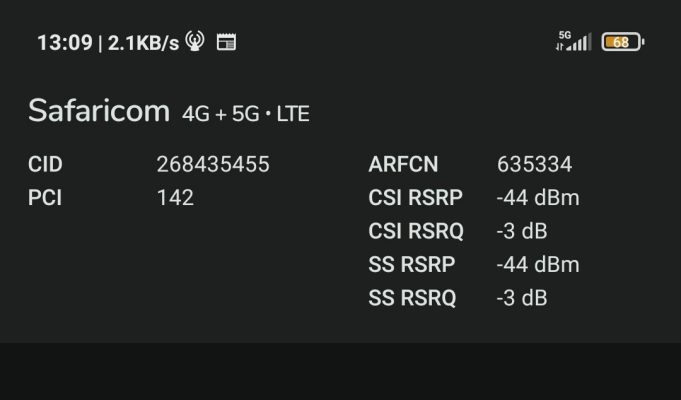Select the CSI RSRP value -44 dBm

[538, 198]
